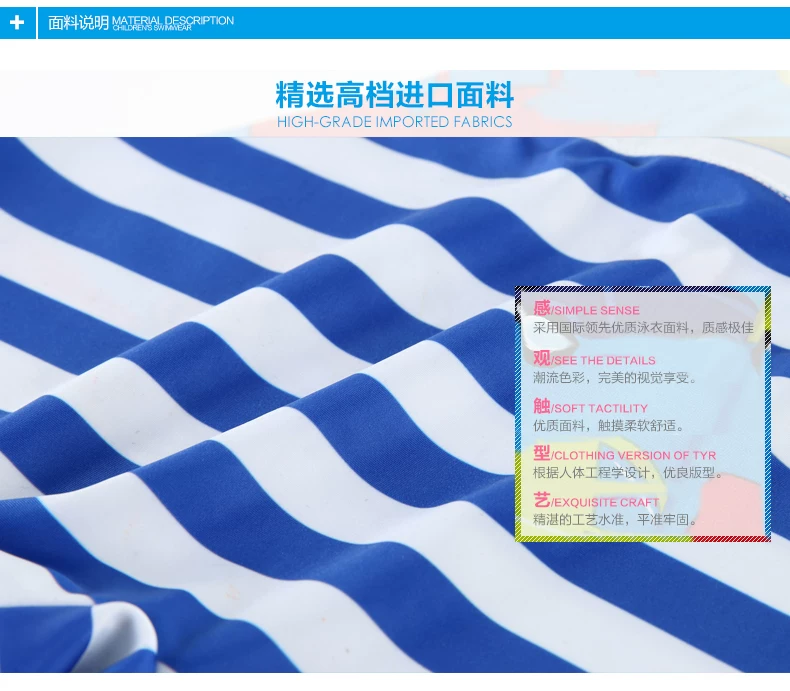
Task: Click the white plus icon in header
Action: pyautogui.click(x=17, y=23)
